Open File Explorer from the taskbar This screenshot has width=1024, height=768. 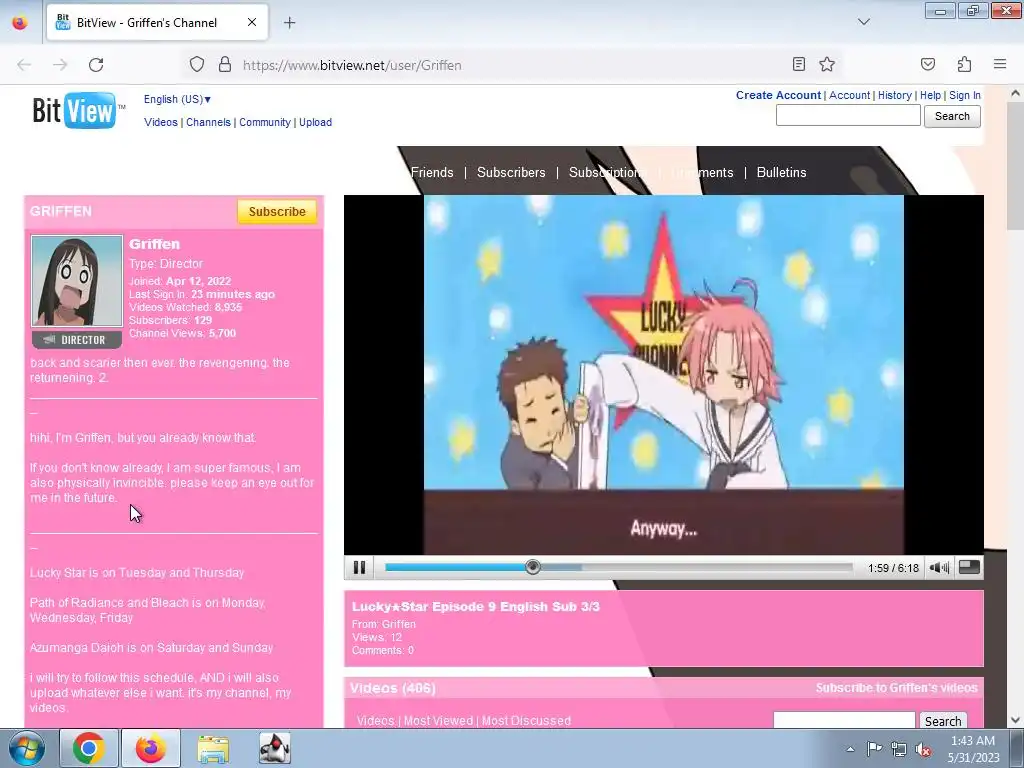click(x=213, y=748)
